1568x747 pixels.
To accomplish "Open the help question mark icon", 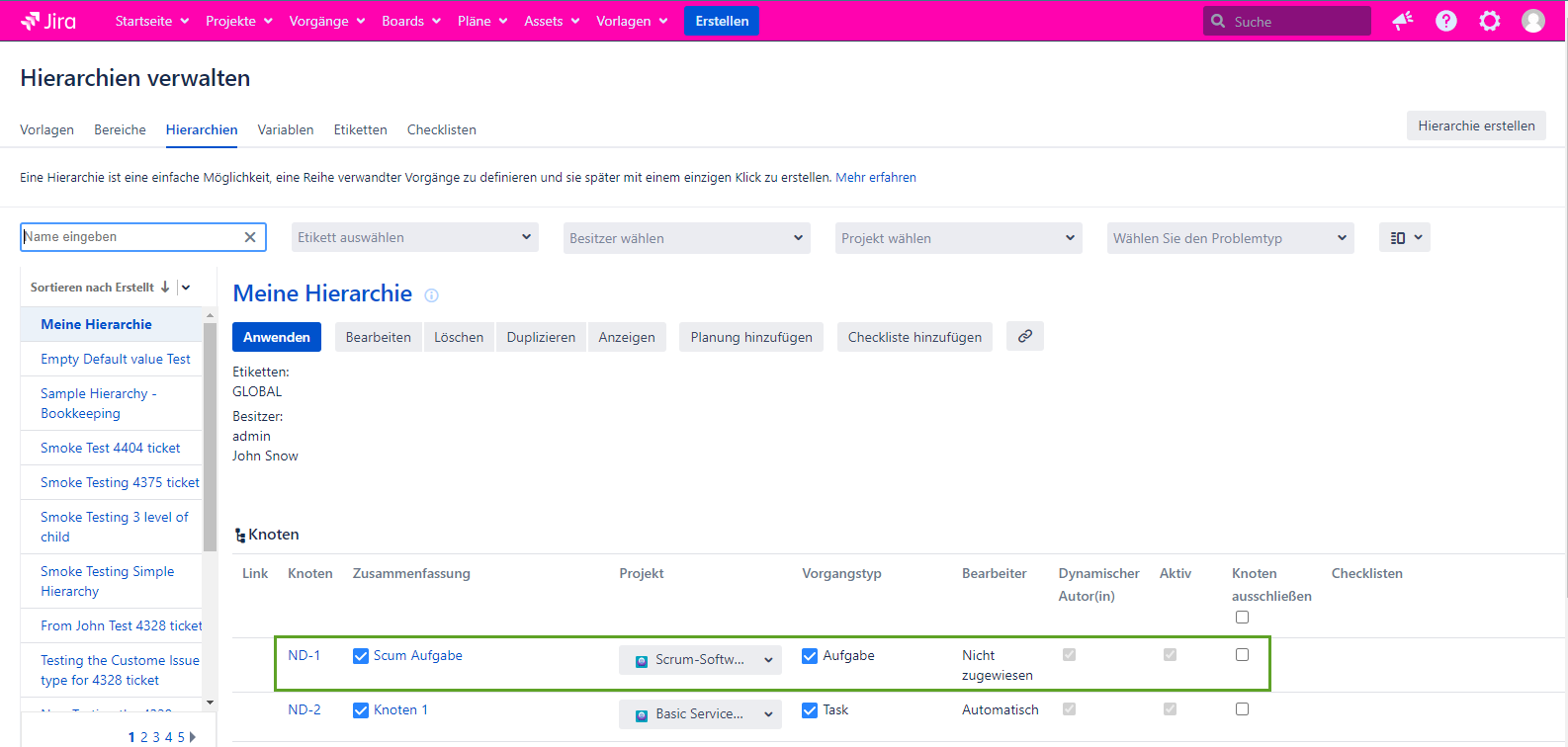I will click(x=1445, y=21).
